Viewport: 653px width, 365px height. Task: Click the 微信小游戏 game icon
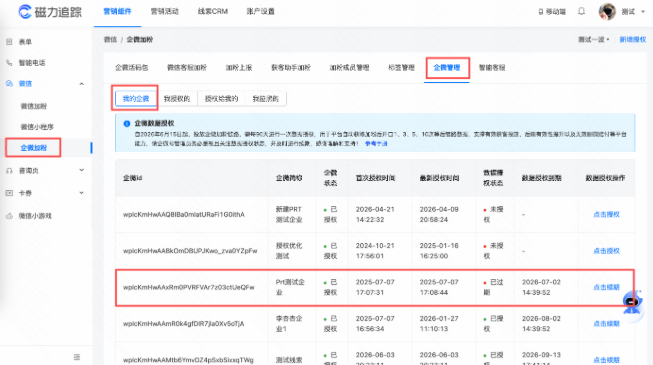click(9, 216)
